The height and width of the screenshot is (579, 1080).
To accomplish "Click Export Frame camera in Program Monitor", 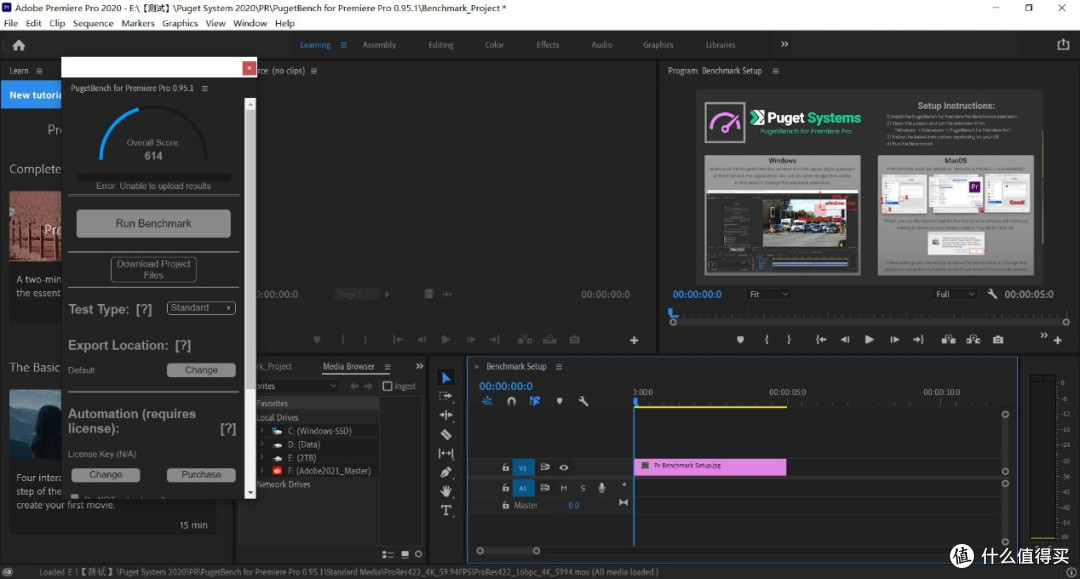I will (997, 339).
